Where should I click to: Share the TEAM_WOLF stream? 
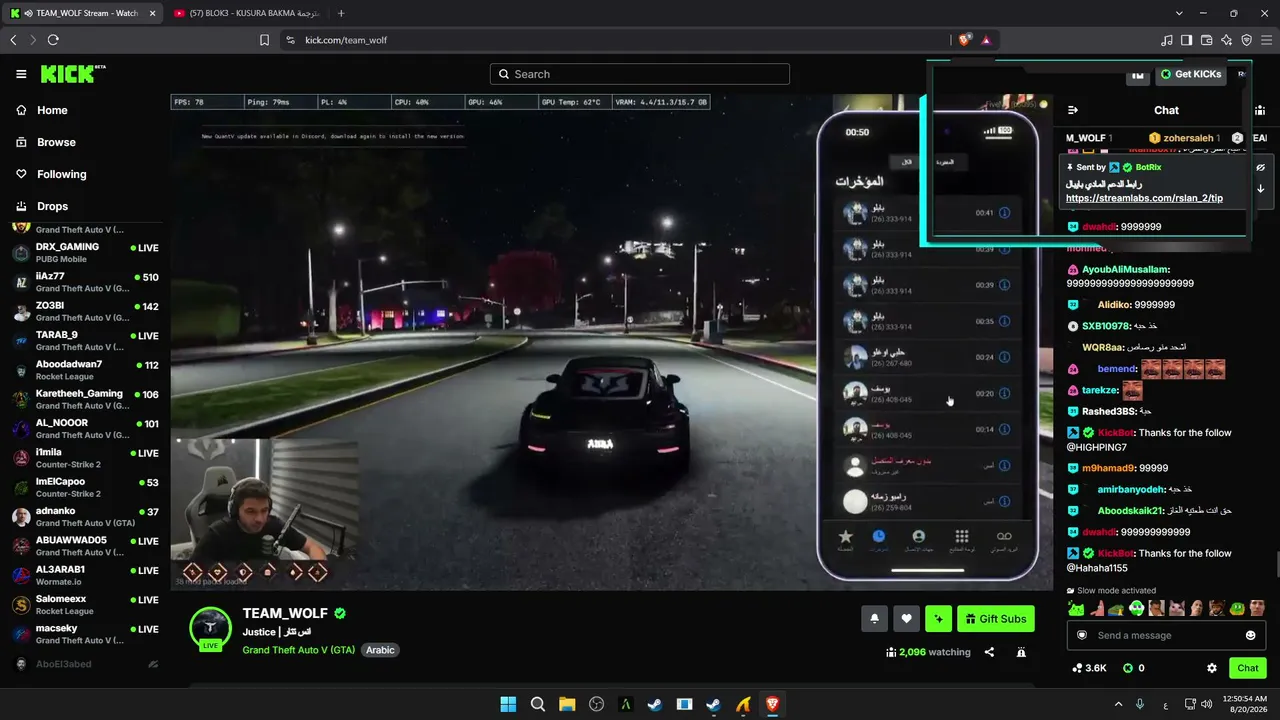pyautogui.click(x=989, y=652)
